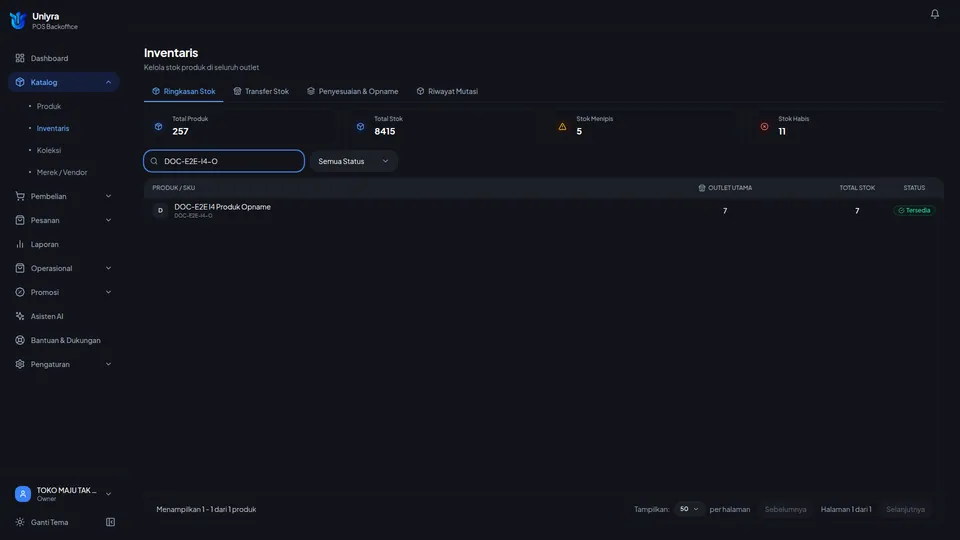Click the Katalog box icon
The image size is (960, 540).
(x=20, y=82)
